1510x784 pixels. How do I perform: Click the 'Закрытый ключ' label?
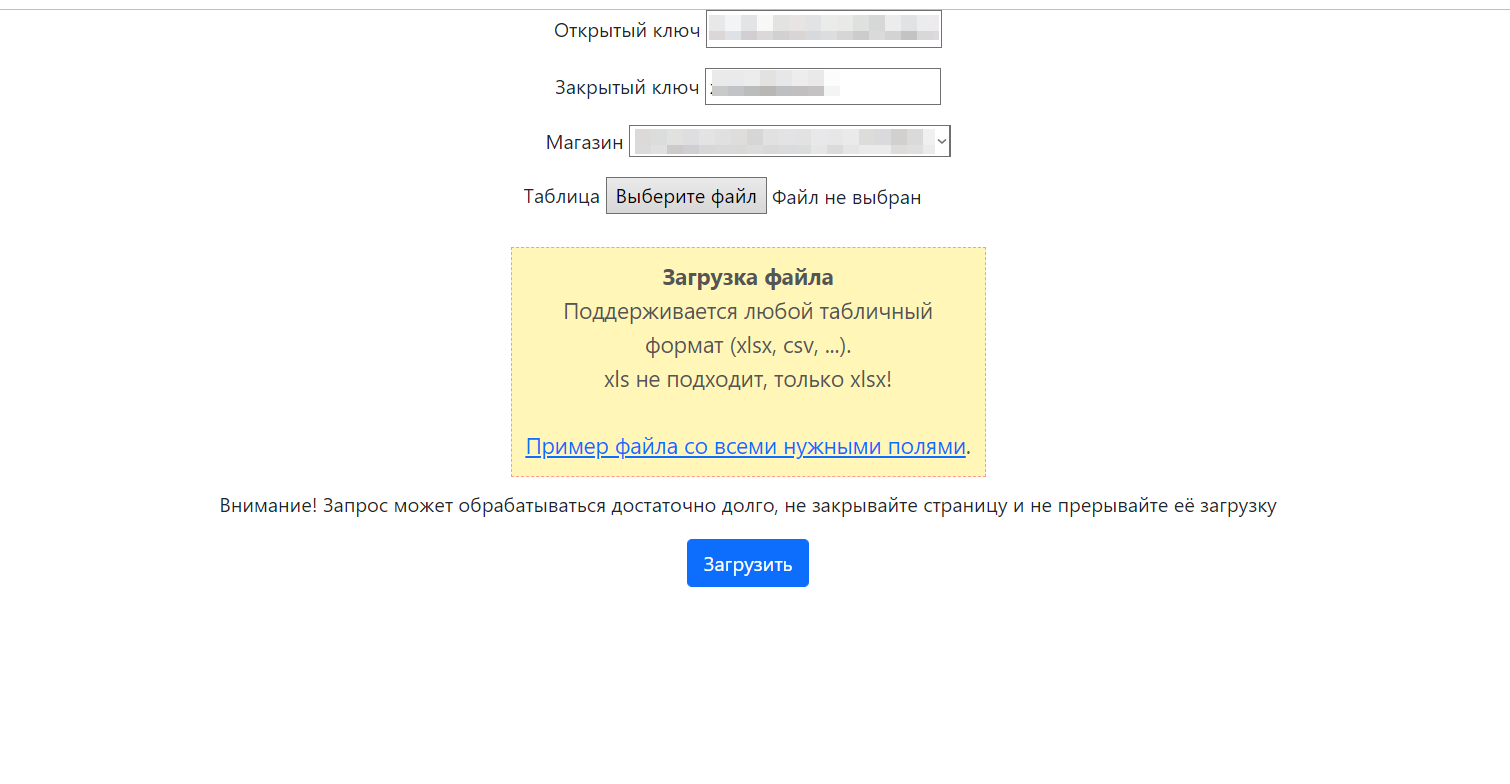point(627,87)
